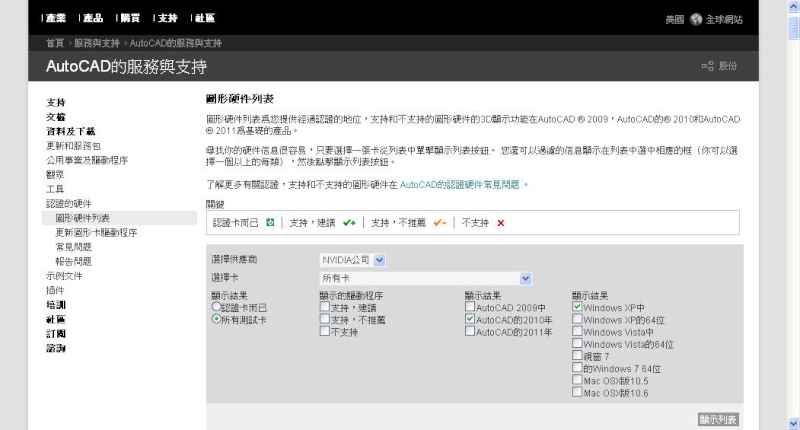
Task: Enable the AutoCAD的2011年 checkbox
Action: pyautogui.click(x=470, y=331)
